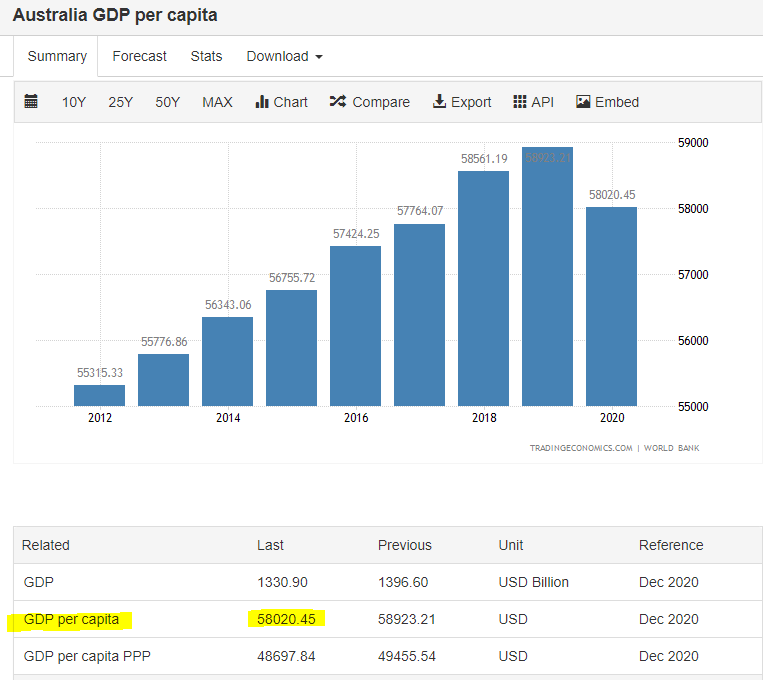Click the Export download icon

pyautogui.click(x=439, y=101)
